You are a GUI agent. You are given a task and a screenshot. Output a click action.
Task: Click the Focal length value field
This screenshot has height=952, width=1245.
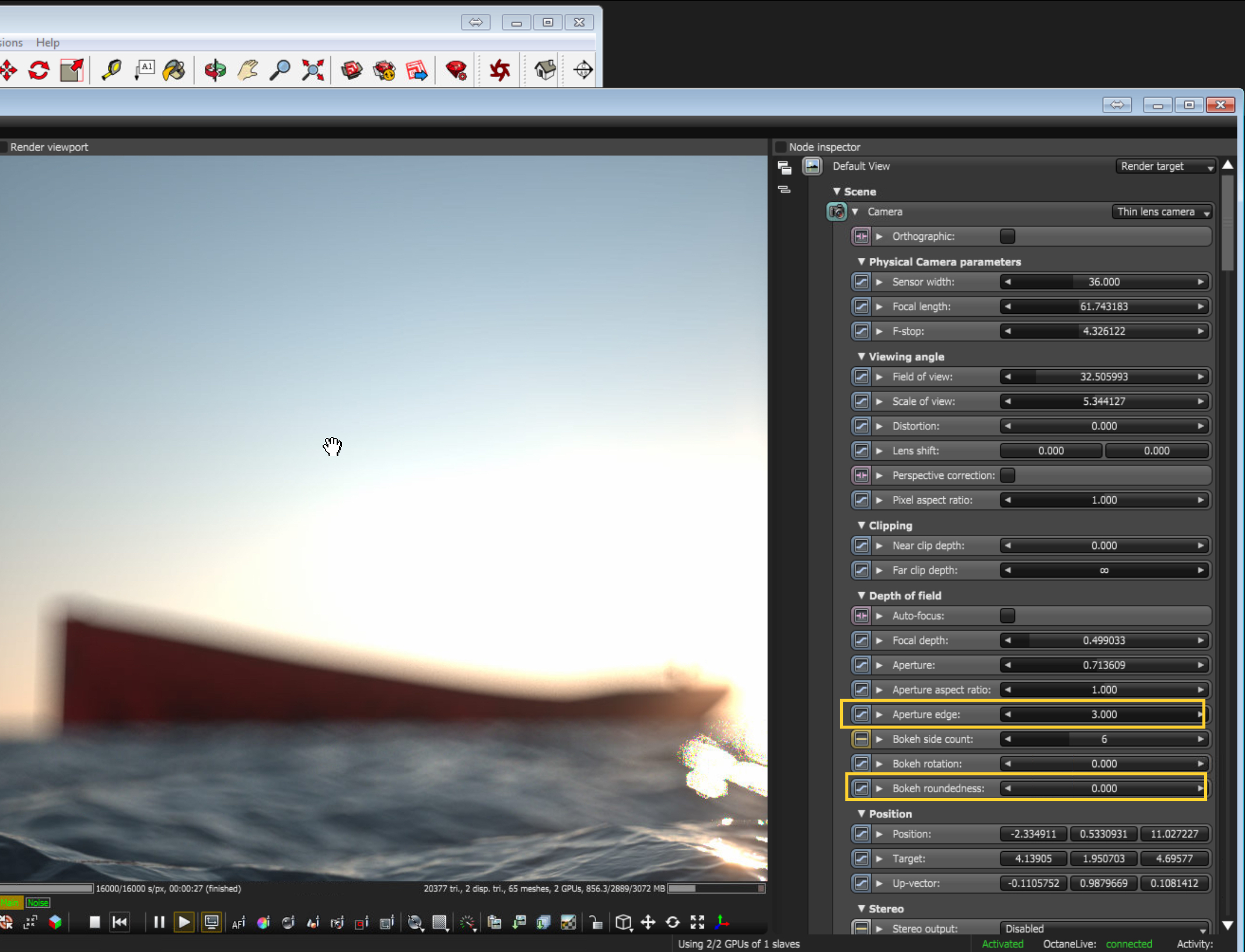[1103, 306]
